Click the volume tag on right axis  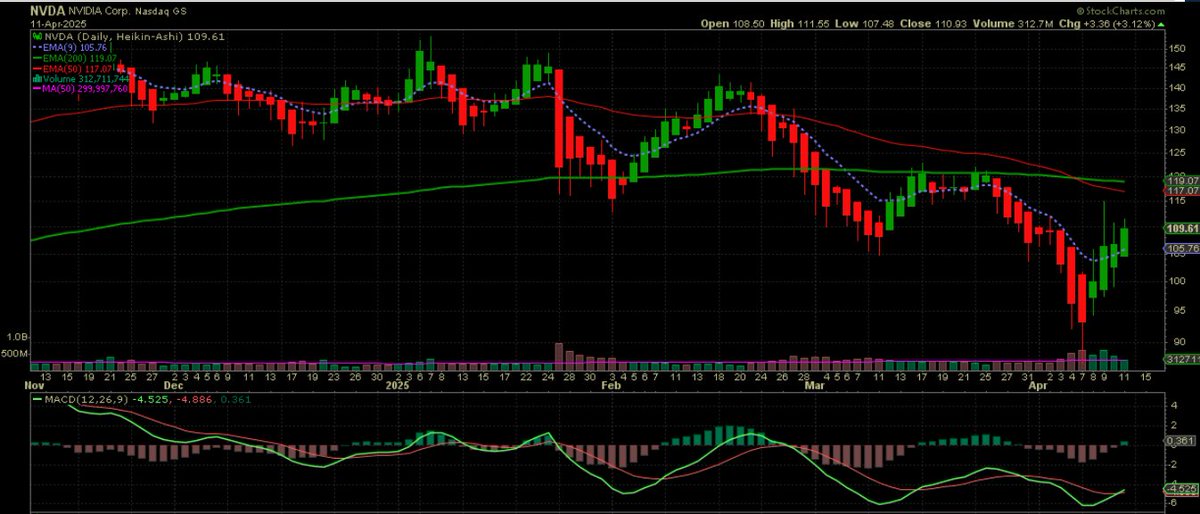[x=1182, y=358]
